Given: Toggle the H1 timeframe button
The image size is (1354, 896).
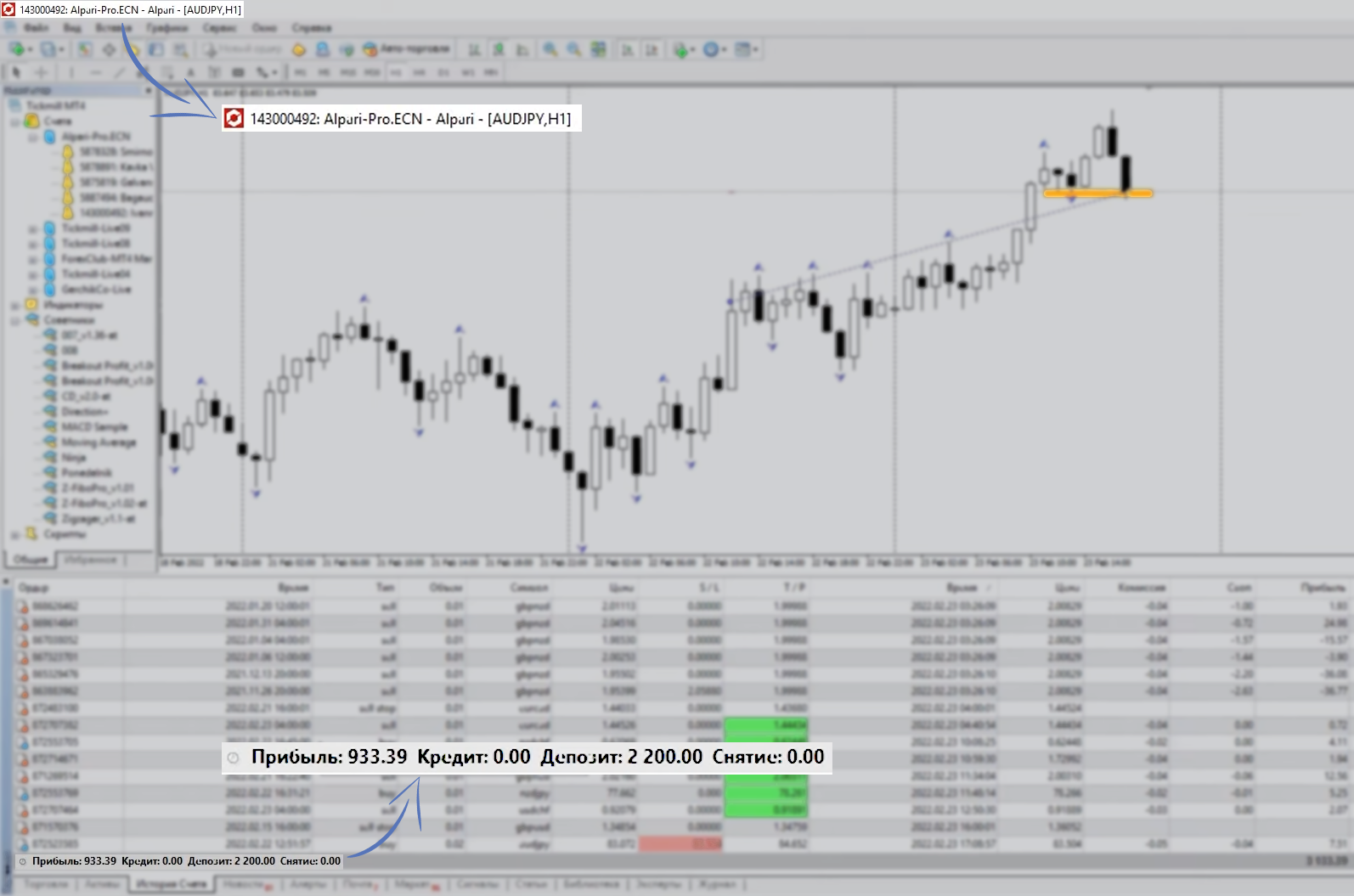Looking at the screenshot, I should pos(396,72).
